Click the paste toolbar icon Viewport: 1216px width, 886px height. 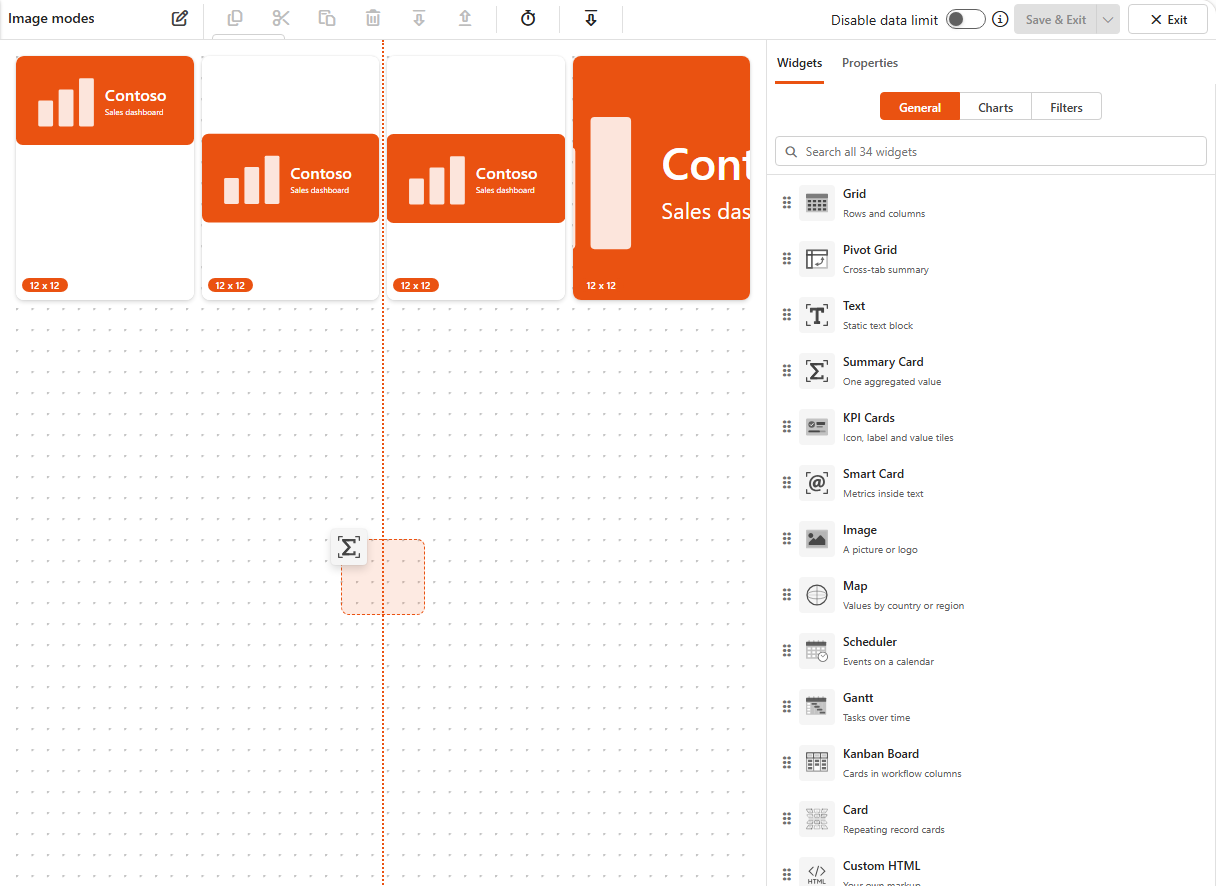[327, 18]
